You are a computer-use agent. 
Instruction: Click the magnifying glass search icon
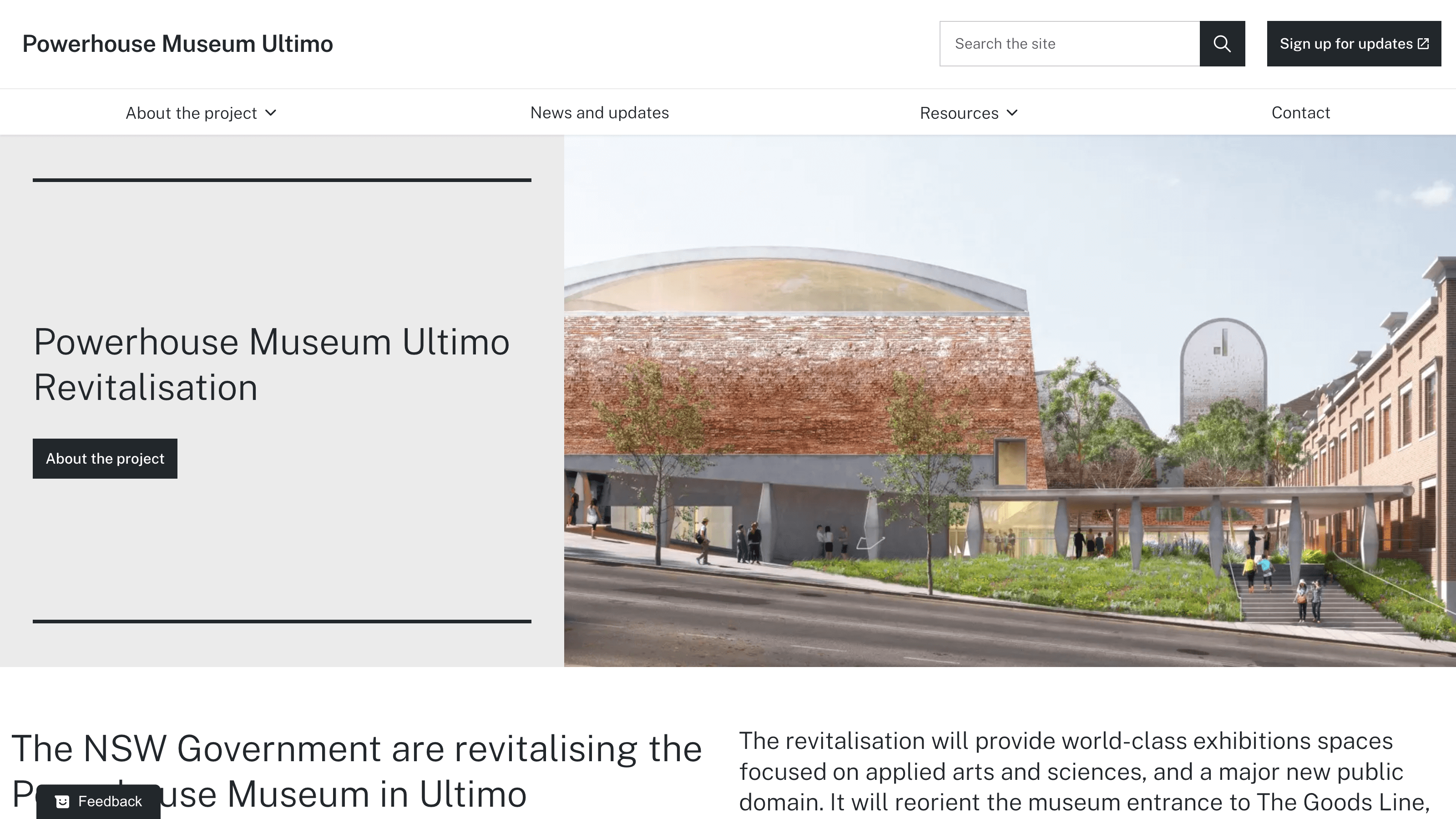click(1222, 44)
